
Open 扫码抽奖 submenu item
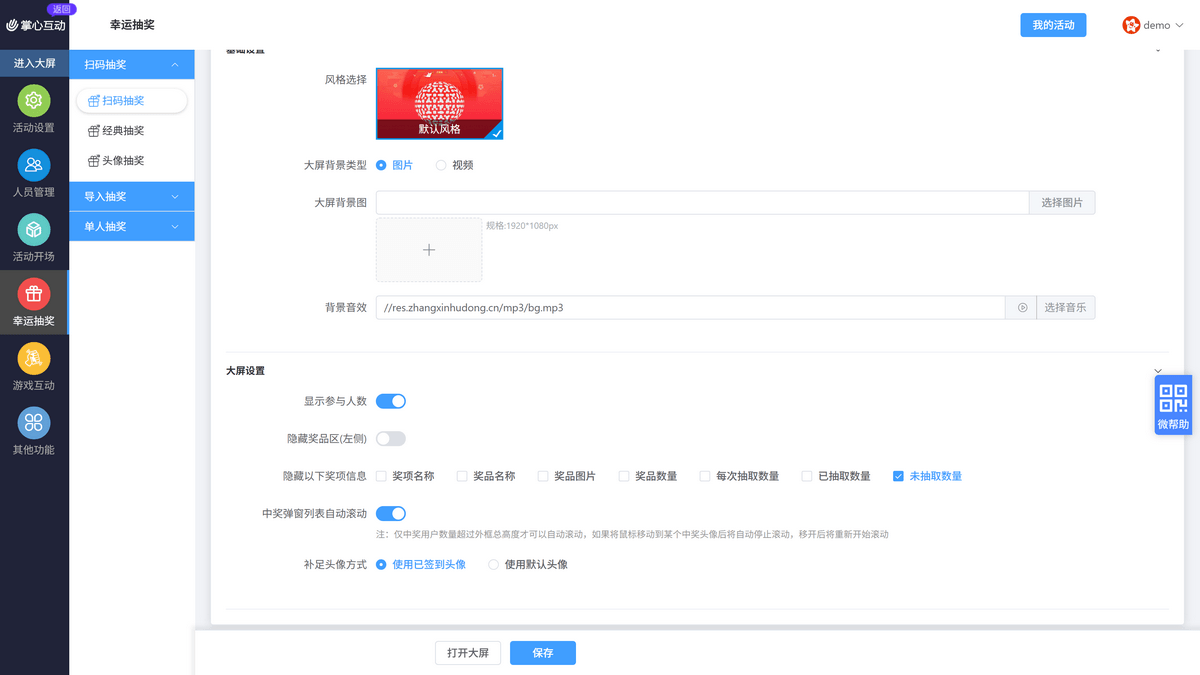coord(132,101)
